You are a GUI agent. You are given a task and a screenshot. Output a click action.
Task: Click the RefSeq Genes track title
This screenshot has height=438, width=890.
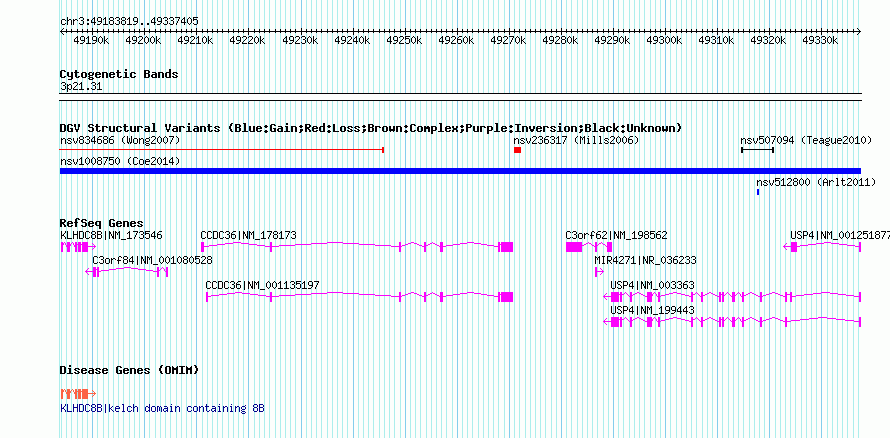[x=102, y=224]
